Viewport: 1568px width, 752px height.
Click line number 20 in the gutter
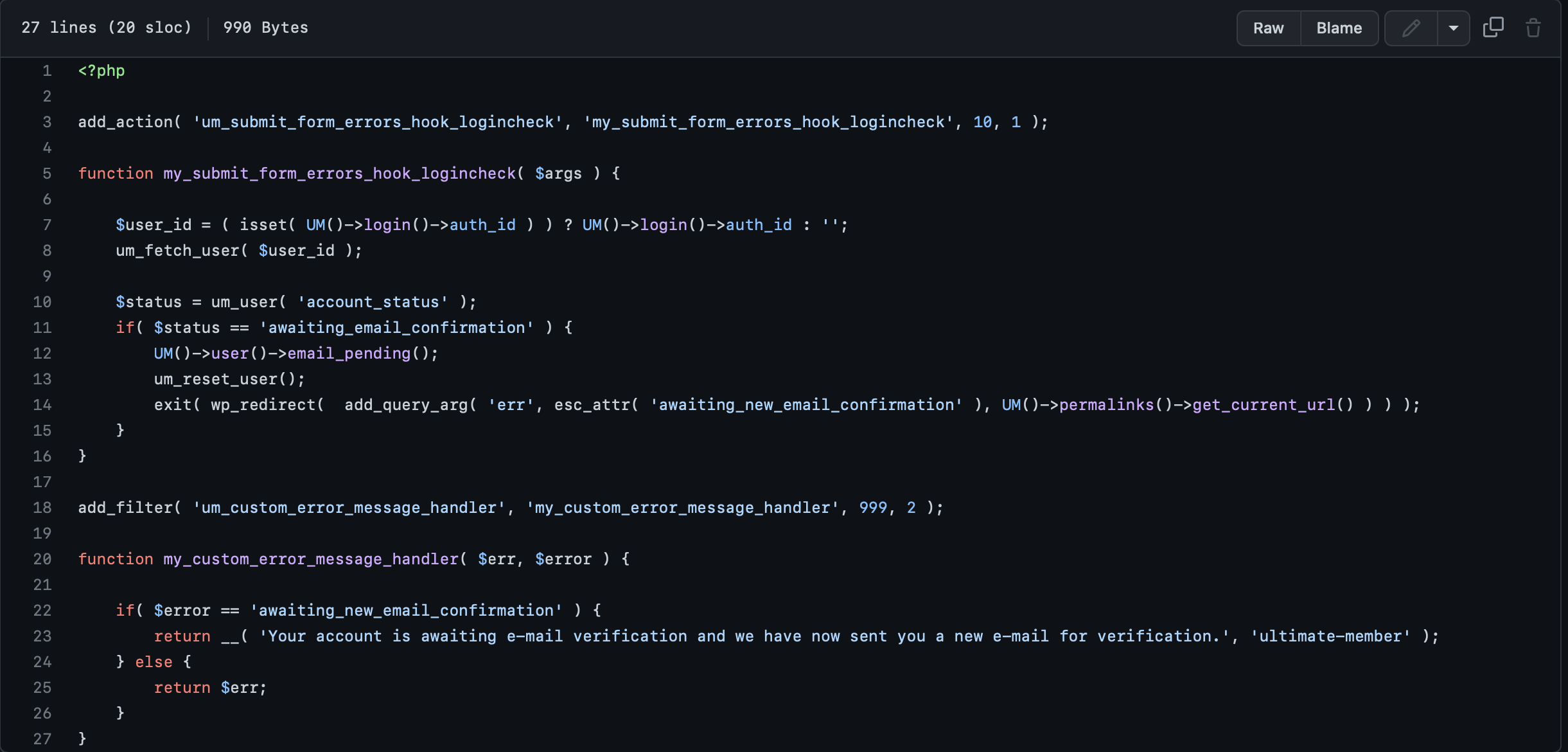click(42, 559)
